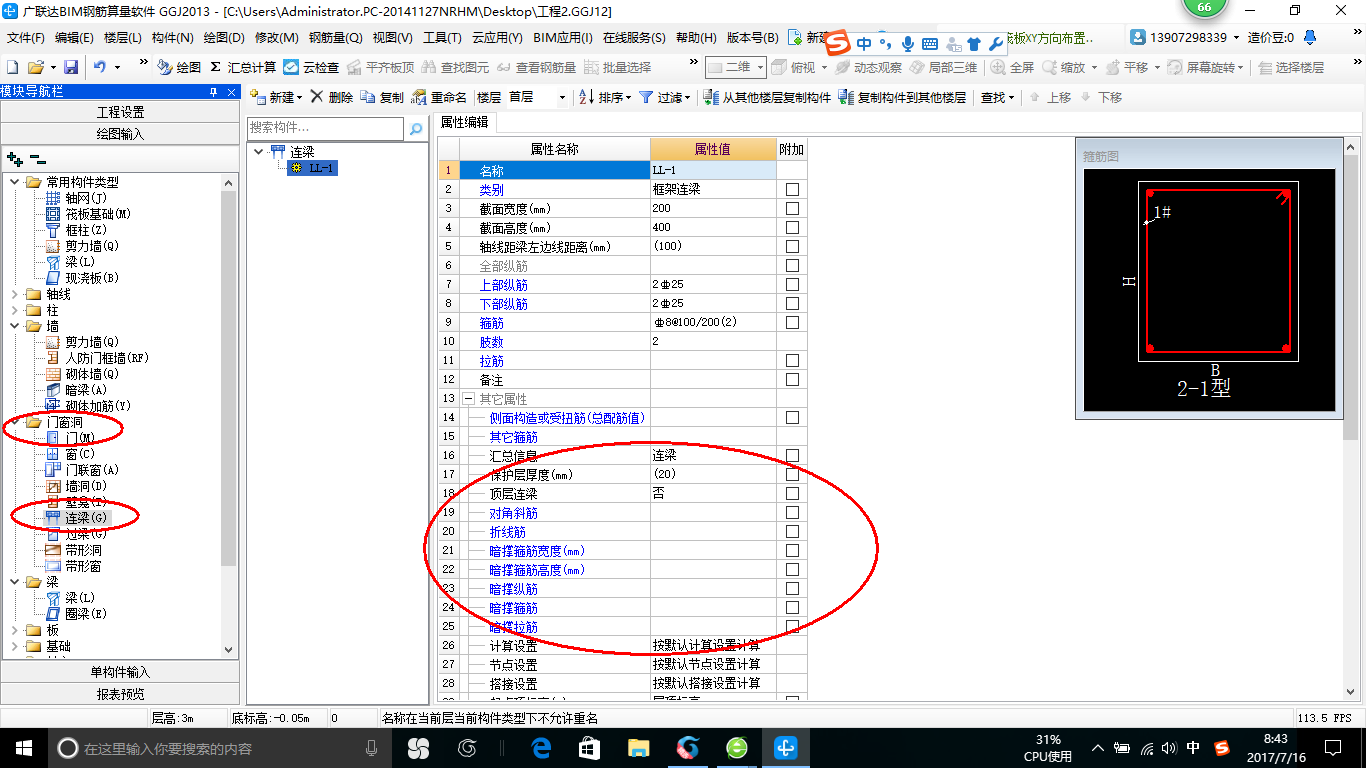
Task: Select 砌体墙(Q) in the tree
Action: (92, 374)
